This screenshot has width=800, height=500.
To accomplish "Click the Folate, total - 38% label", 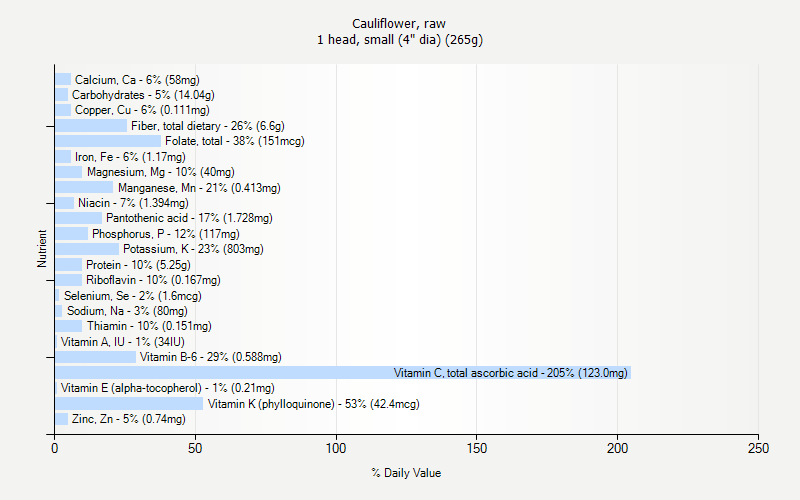I will 235,141.
